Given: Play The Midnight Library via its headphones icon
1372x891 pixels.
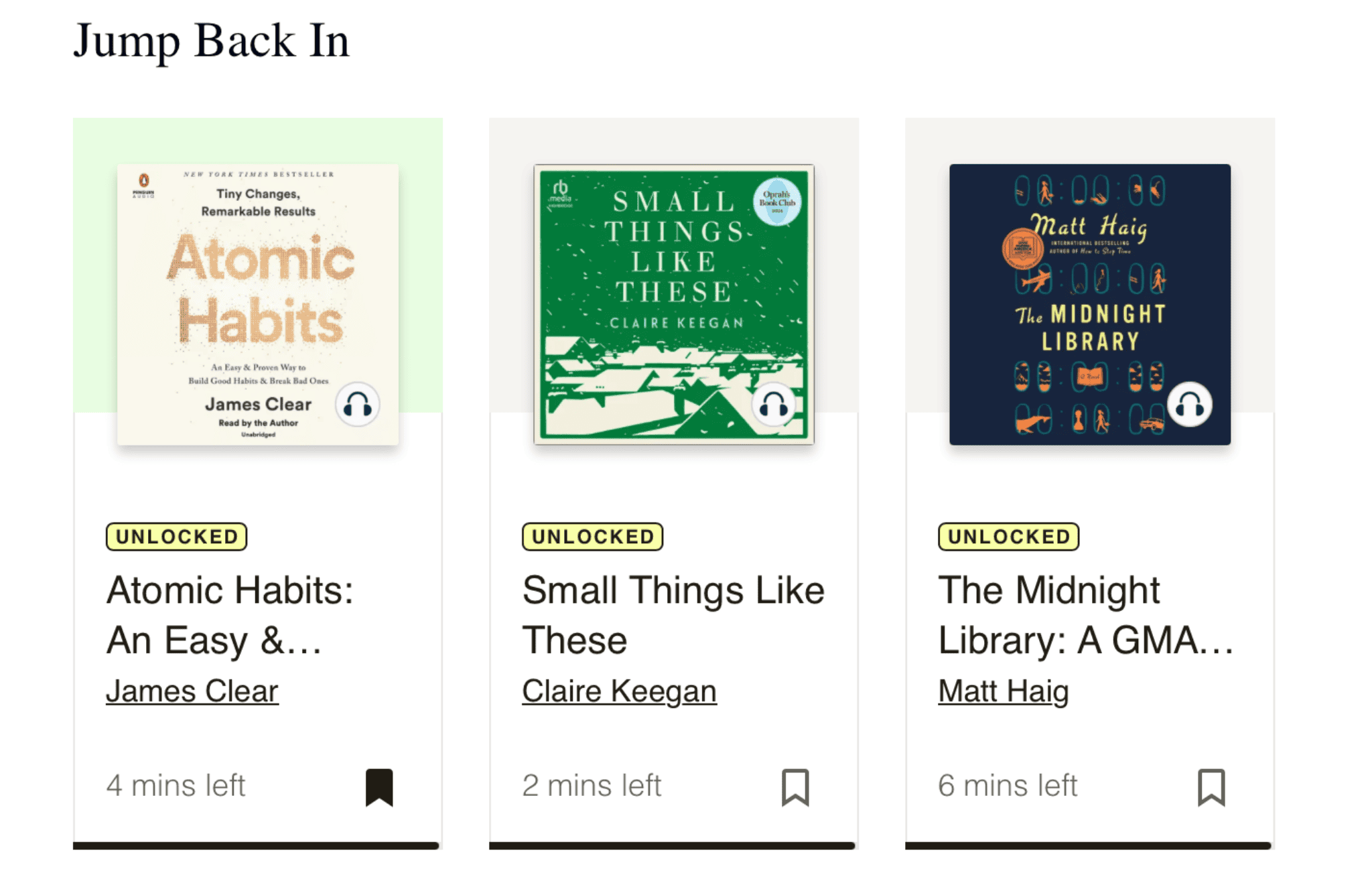Looking at the screenshot, I should (x=1188, y=405).
